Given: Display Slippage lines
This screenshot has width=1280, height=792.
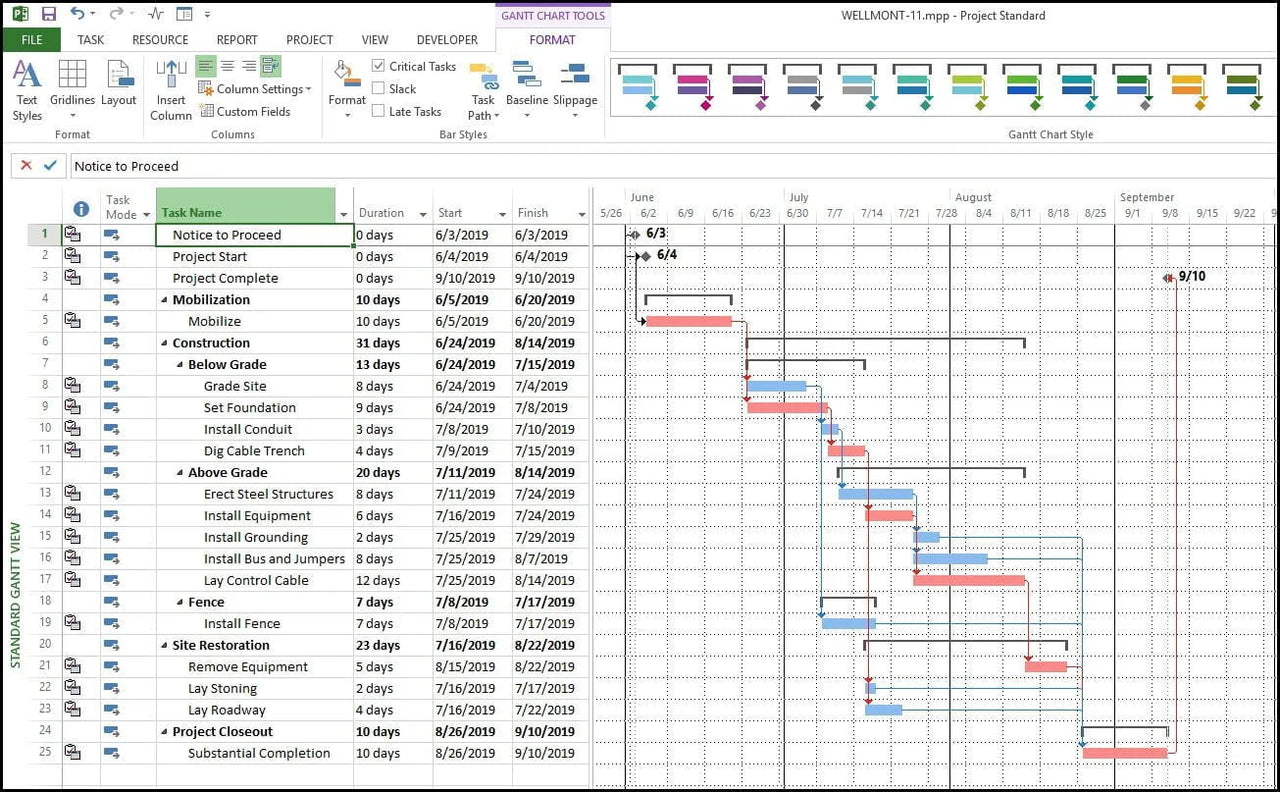Looking at the screenshot, I should [575, 88].
